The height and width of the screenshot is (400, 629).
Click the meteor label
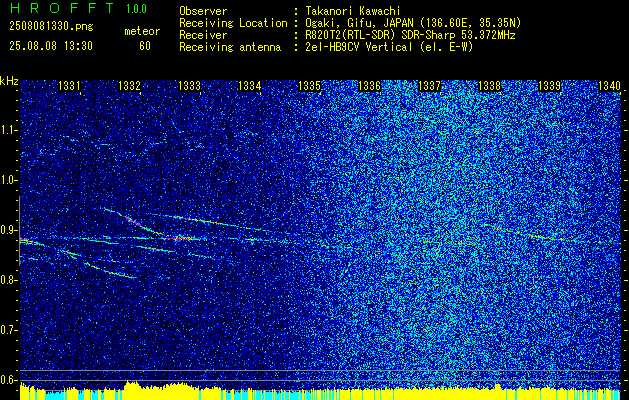pos(142,31)
